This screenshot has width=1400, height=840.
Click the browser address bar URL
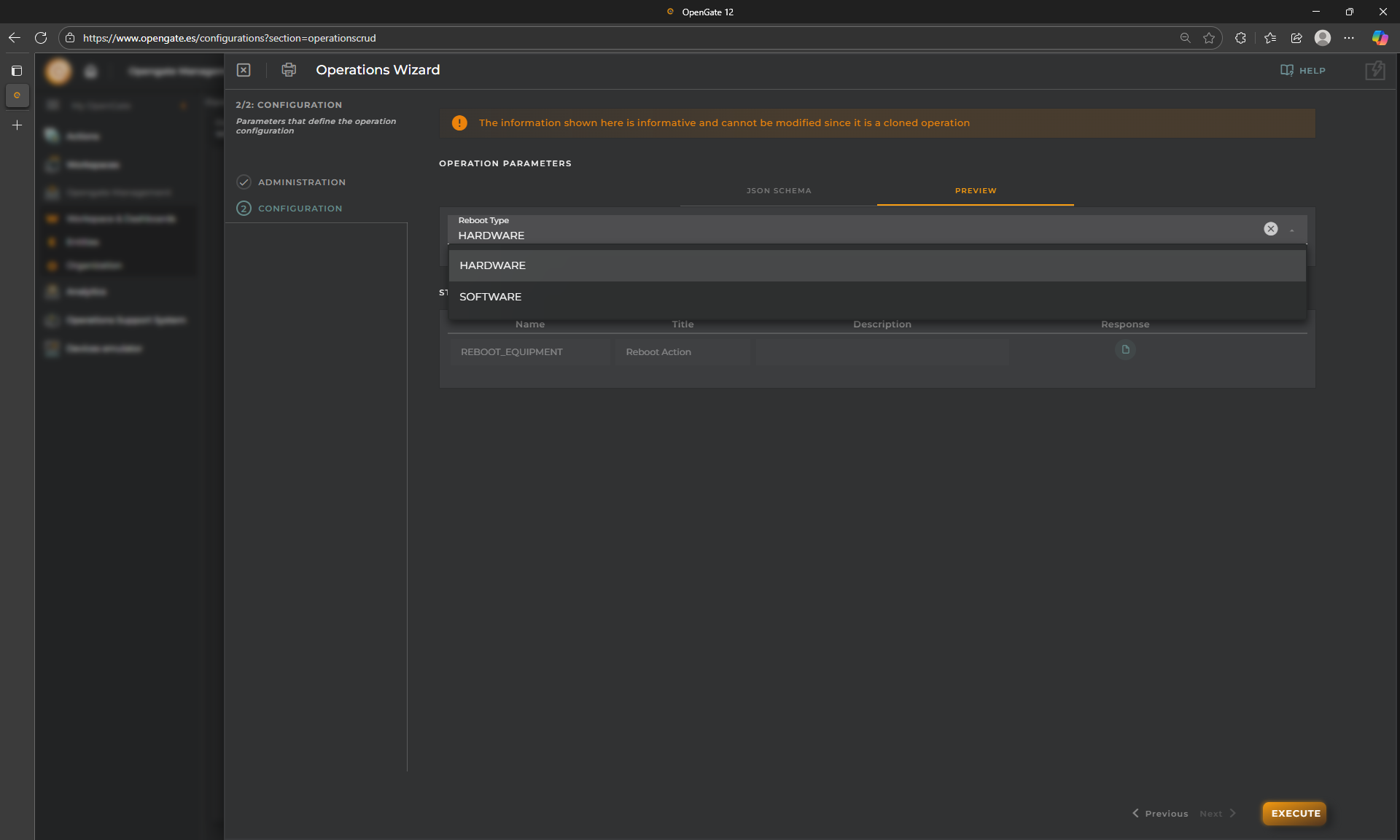[x=229, y=38]
